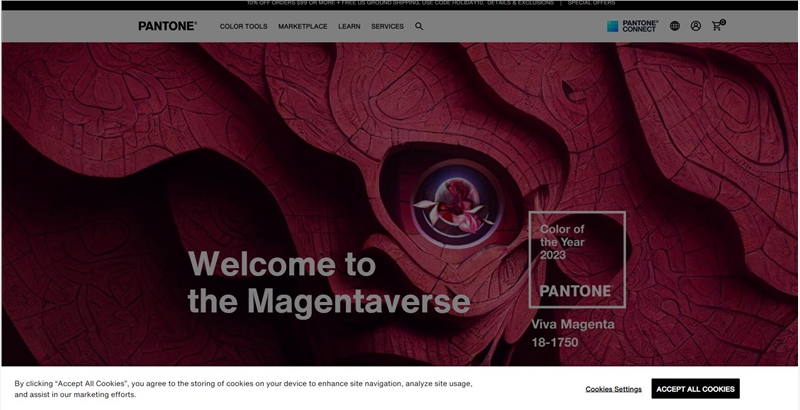Click the flower lens in hero image
This screenshot has height=410, width=800.
pyautogui.click(x=457, y=204)
